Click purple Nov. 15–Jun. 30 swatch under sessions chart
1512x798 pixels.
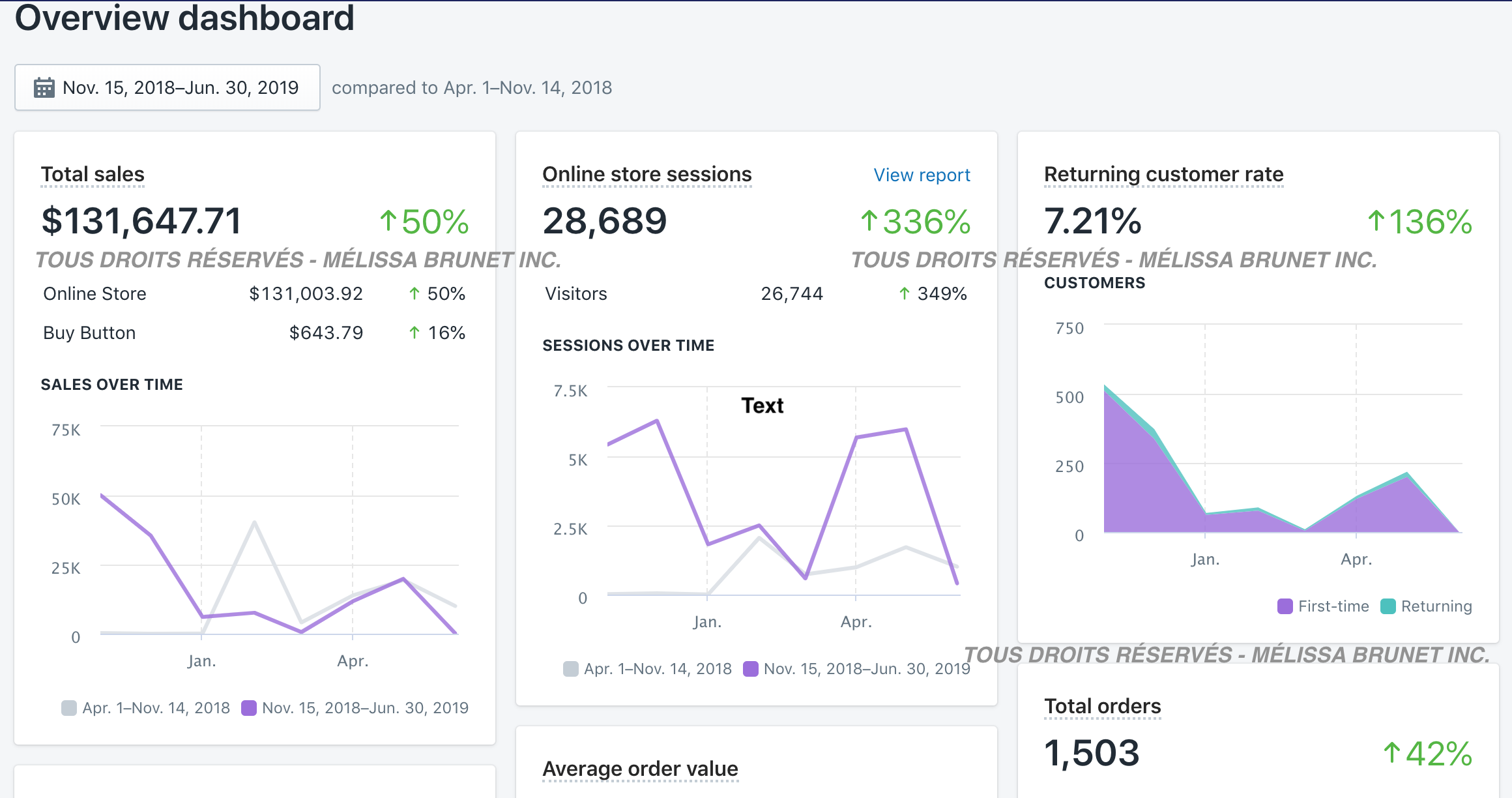point(751,669)
